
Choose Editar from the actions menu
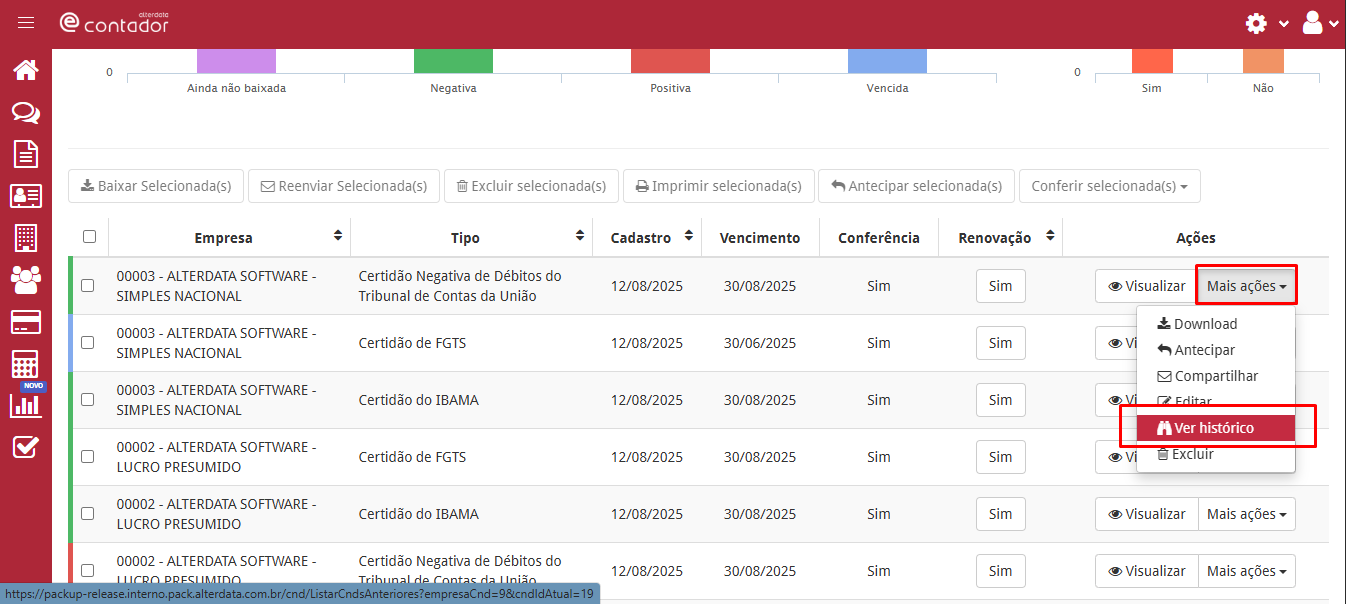click(1216, 401)
